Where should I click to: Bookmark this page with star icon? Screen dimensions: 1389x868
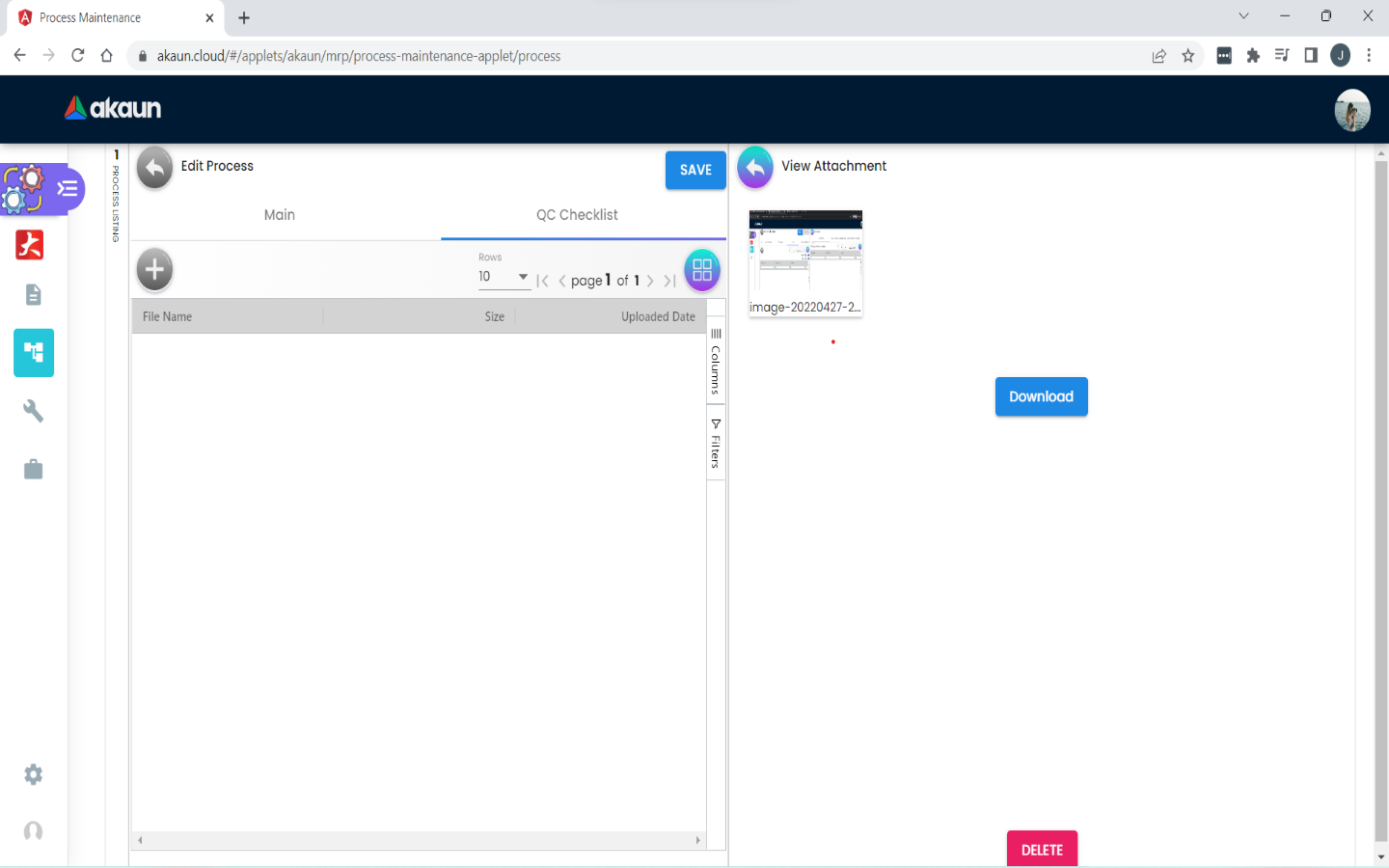[x=1188, y=56]
